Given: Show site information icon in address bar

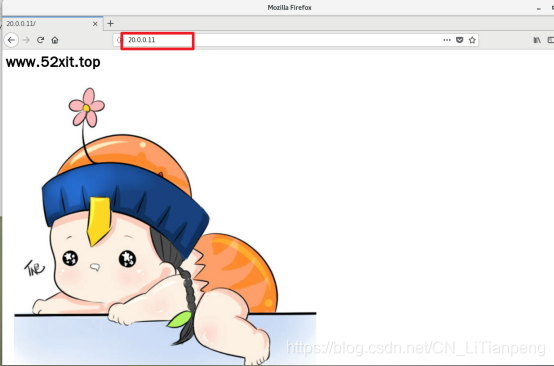Looking at the screenshot, I should pyautogui.click(x=119, y=40).
